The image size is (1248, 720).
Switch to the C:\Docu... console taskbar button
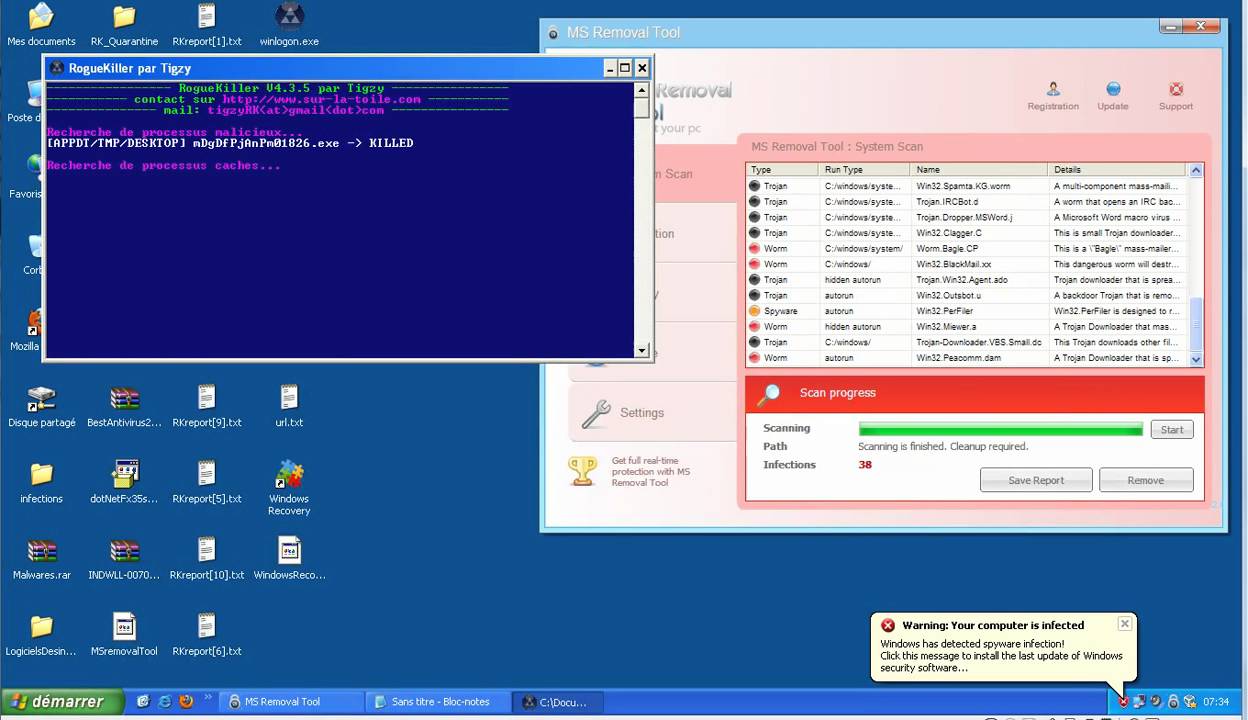560,702
